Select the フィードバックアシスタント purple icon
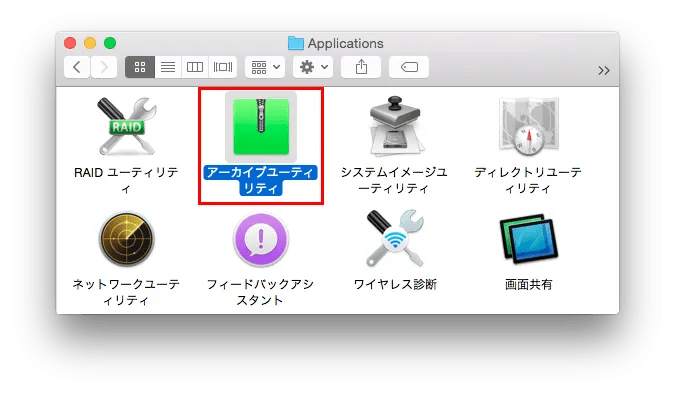Screen dimensions: 675x394 [x=261, y=239]
